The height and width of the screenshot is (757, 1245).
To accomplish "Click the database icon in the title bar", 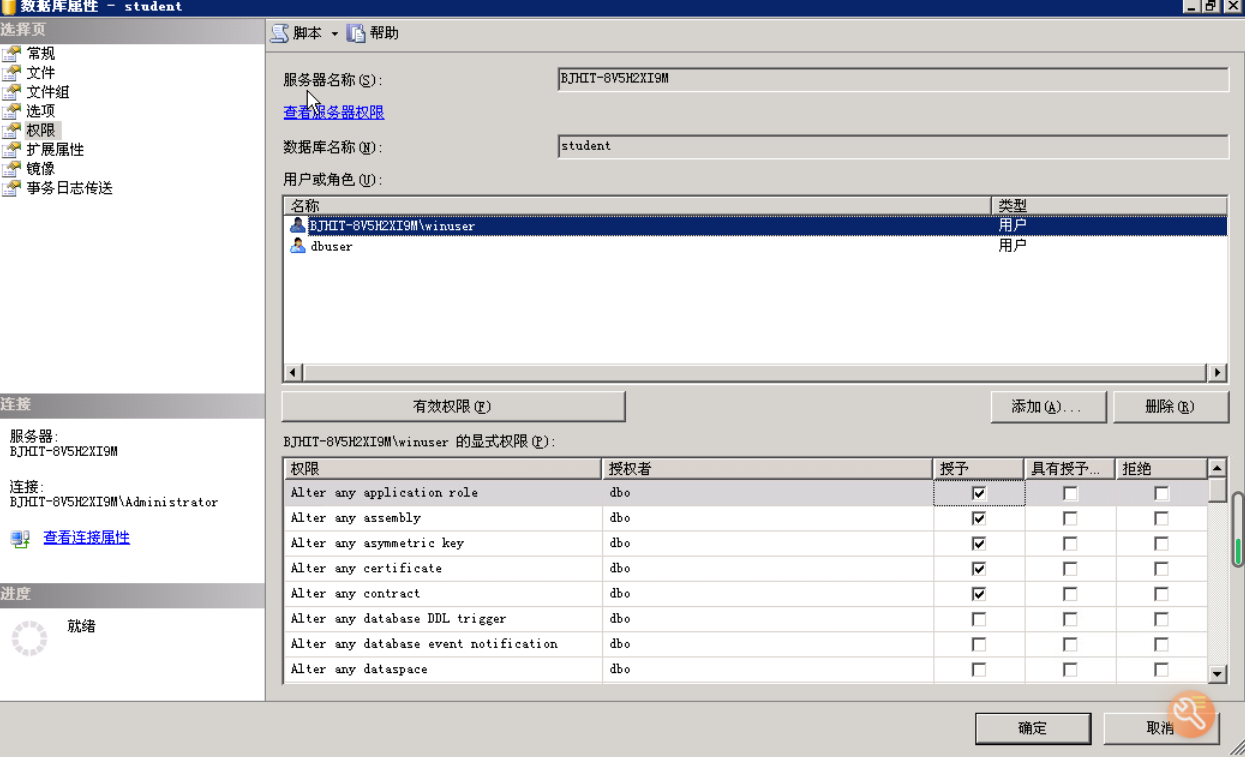I will [x=8, y=7].
